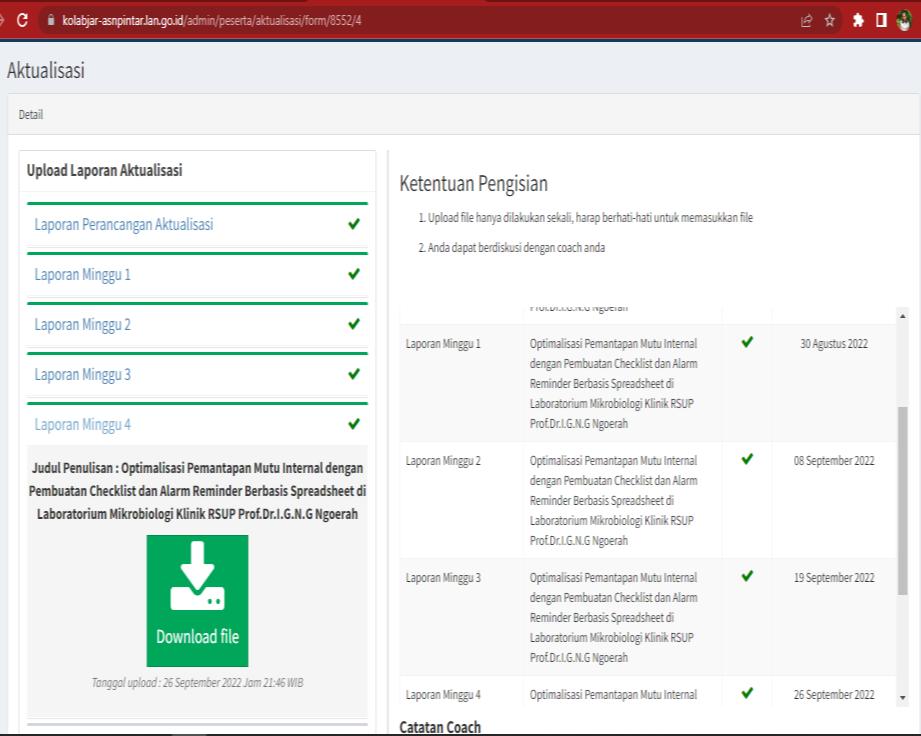Select the Detail tab header
The image size is (921, 736).
pos(31,115)
